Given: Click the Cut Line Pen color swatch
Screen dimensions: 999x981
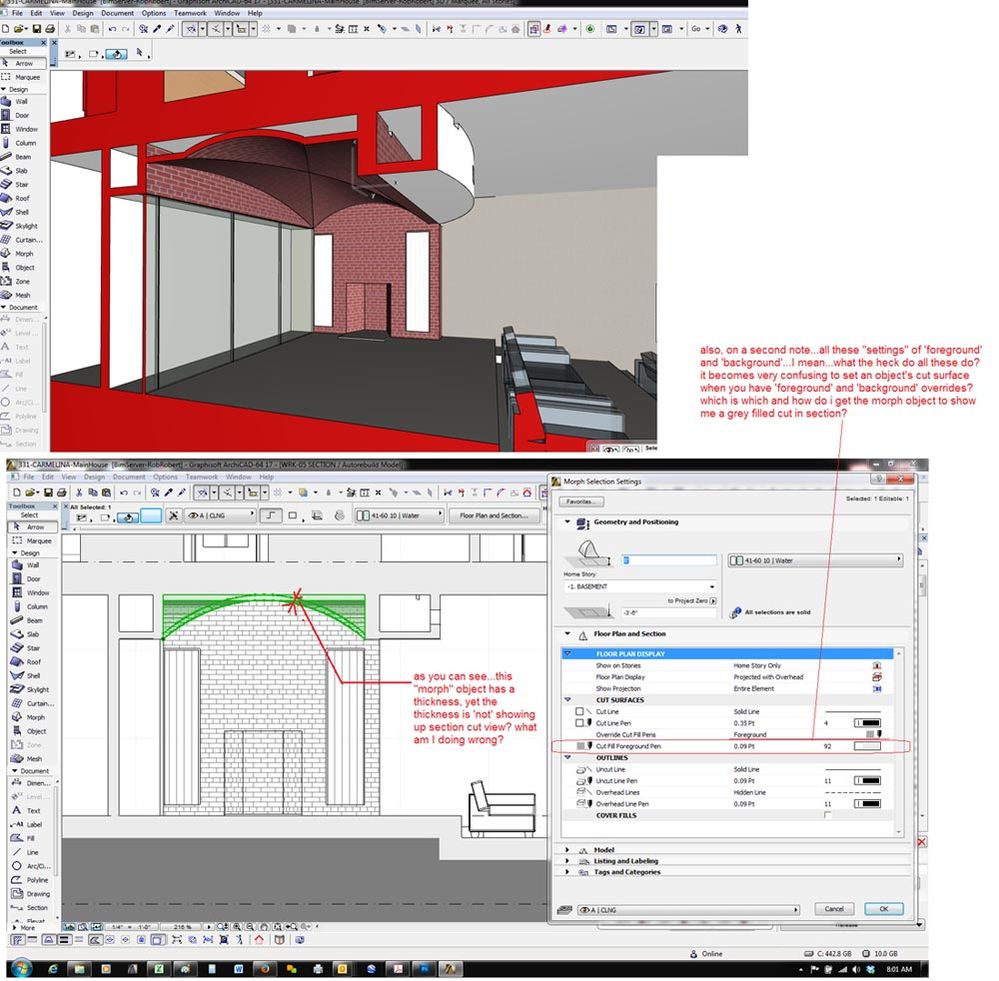Looking at the screenshot, I should point(867,723).
